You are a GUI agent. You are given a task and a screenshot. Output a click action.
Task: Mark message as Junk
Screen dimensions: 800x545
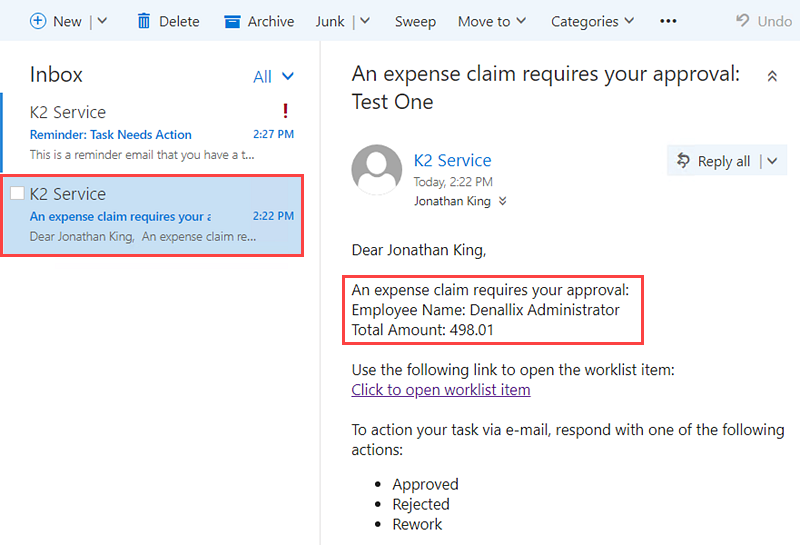click(330, 21)
